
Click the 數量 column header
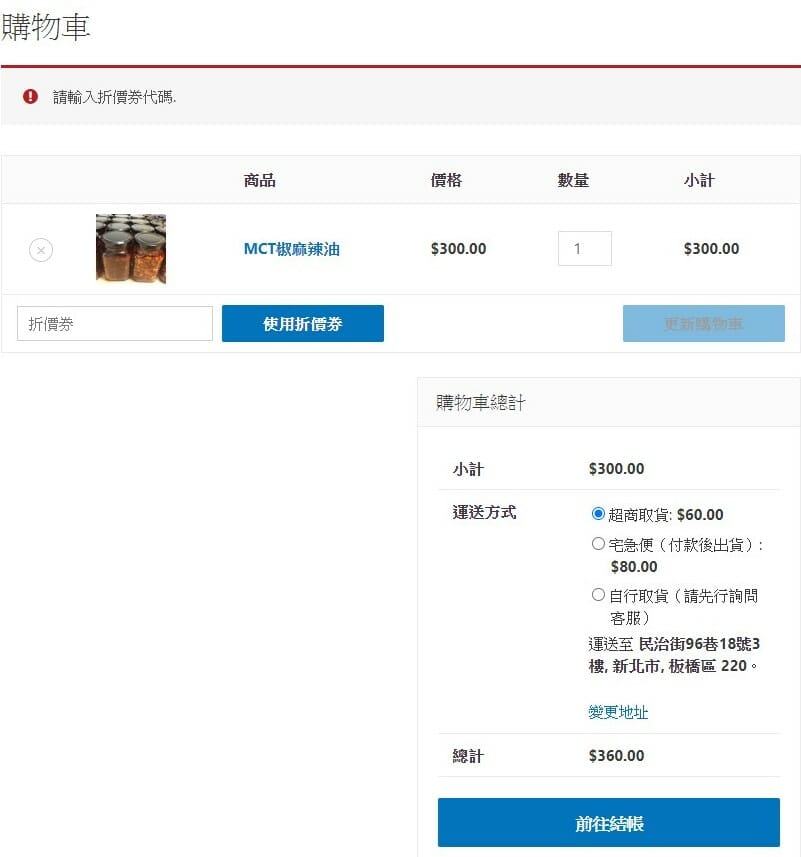coord(573,181)
